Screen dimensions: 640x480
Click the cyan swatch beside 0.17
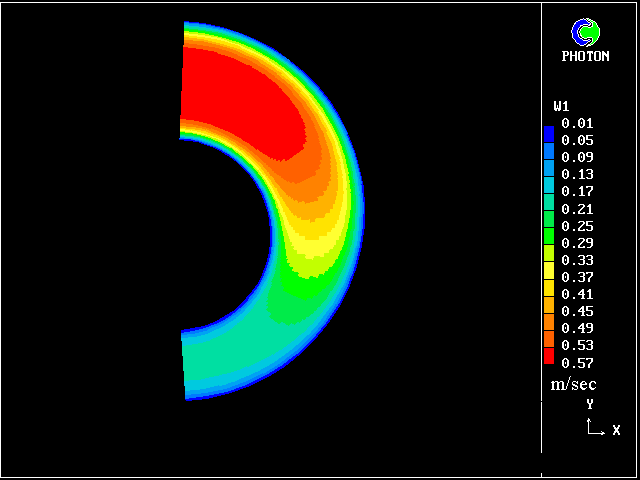(x=548, y=191)
